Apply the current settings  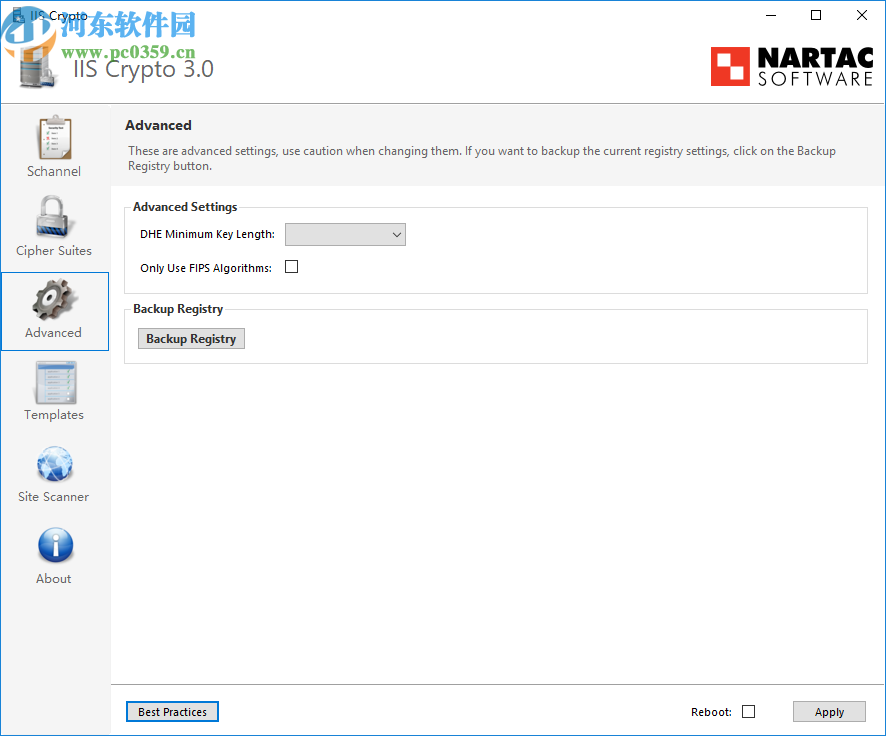pos(829,711)
